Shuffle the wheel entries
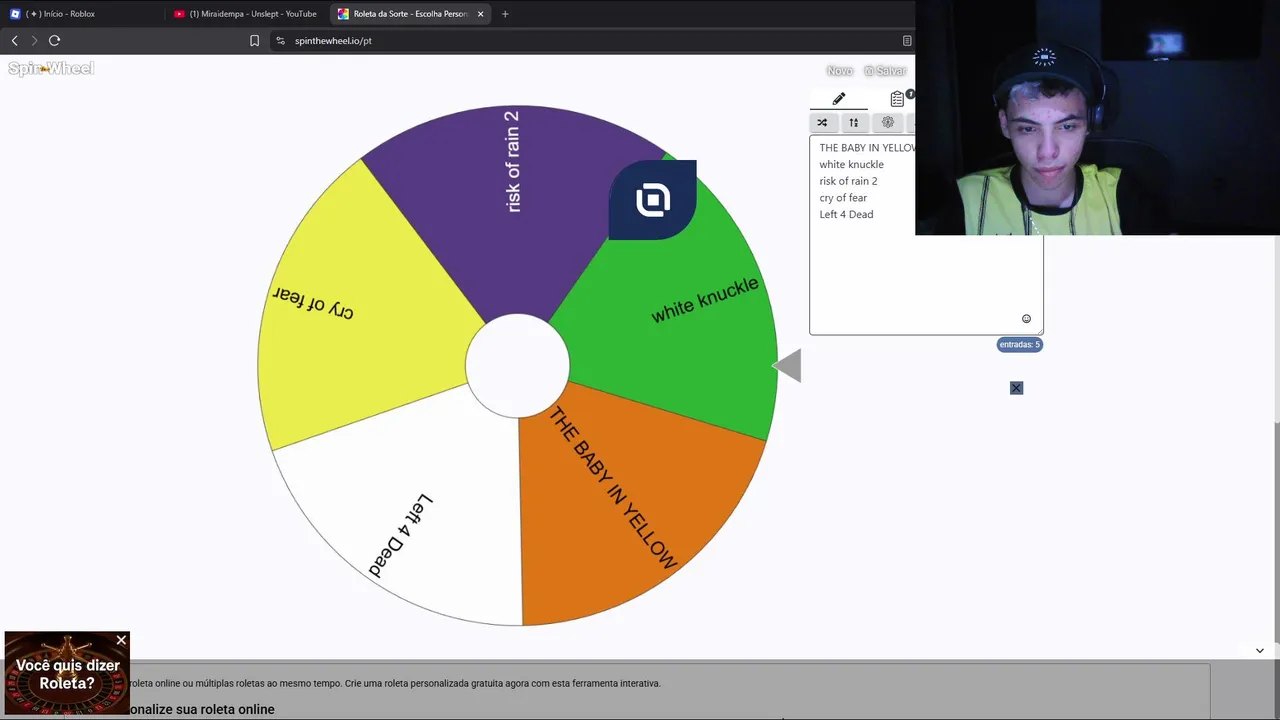1280x720 pixels. (822, 122)
